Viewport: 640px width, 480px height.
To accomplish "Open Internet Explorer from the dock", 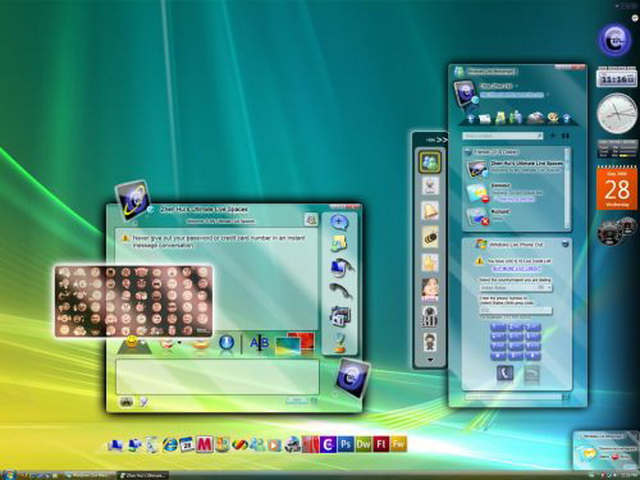I will tap(169, 444).
